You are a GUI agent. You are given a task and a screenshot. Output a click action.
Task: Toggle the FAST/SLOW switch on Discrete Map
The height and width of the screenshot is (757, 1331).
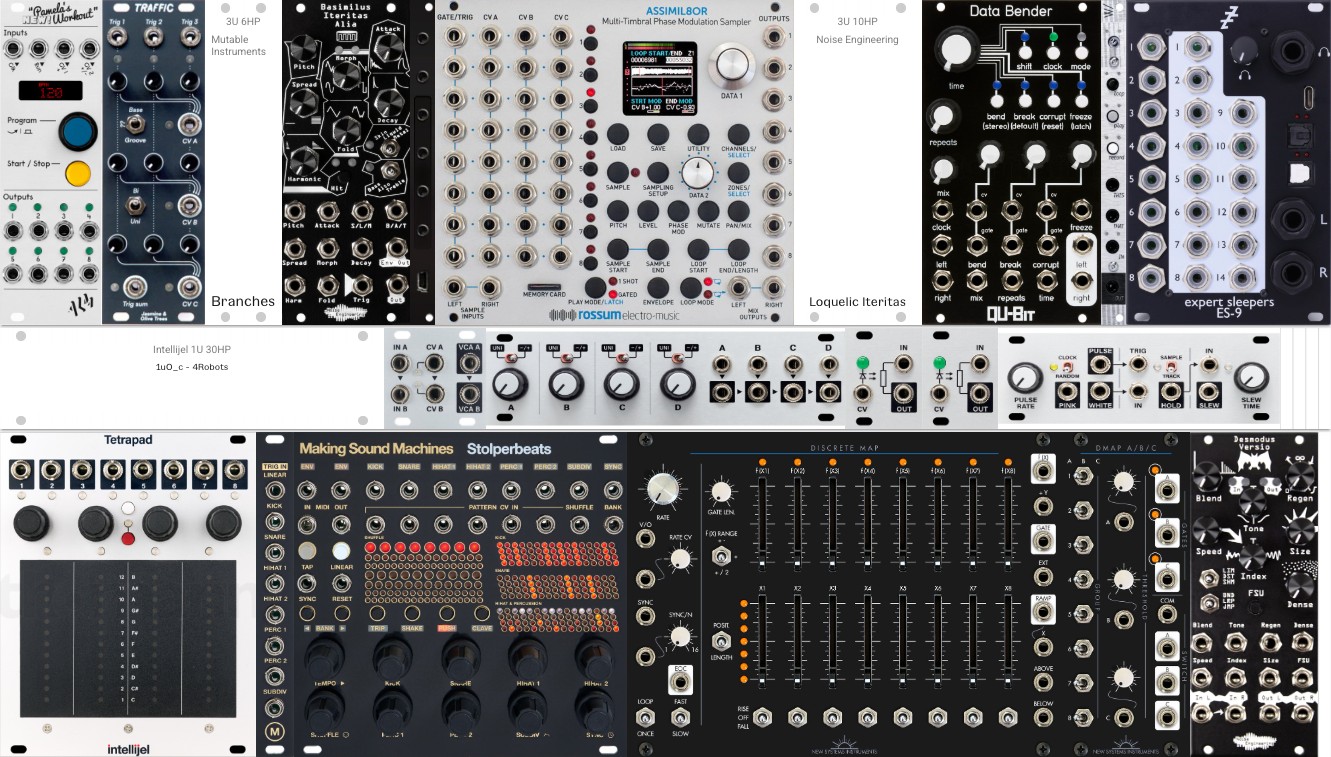682,717
